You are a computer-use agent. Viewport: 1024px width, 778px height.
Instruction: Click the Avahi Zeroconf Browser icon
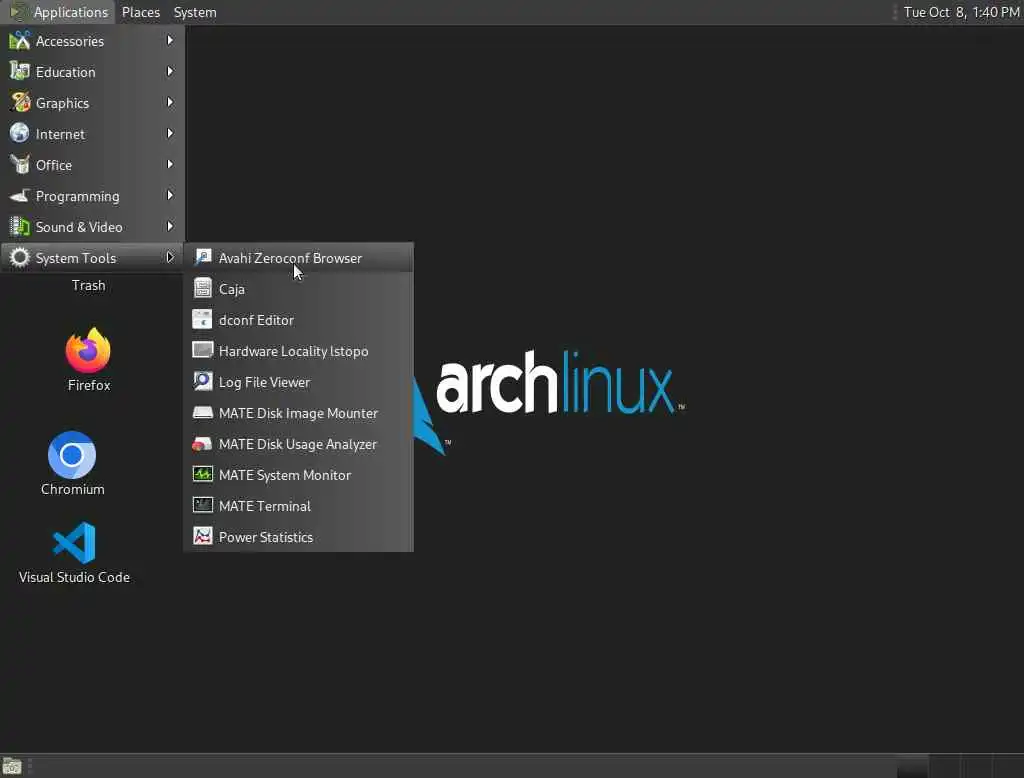tap(203, 257)
